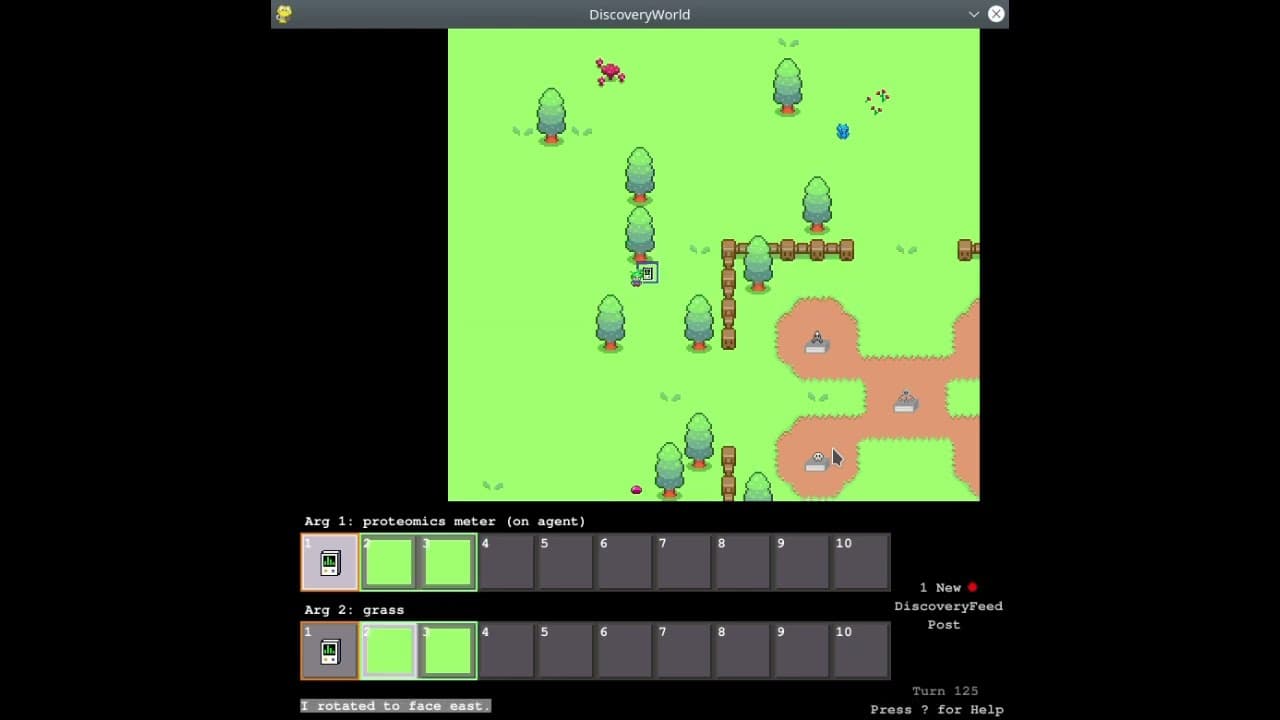
Task: Close the DiscoveryWorld window
Action: [x=996, y=14]
